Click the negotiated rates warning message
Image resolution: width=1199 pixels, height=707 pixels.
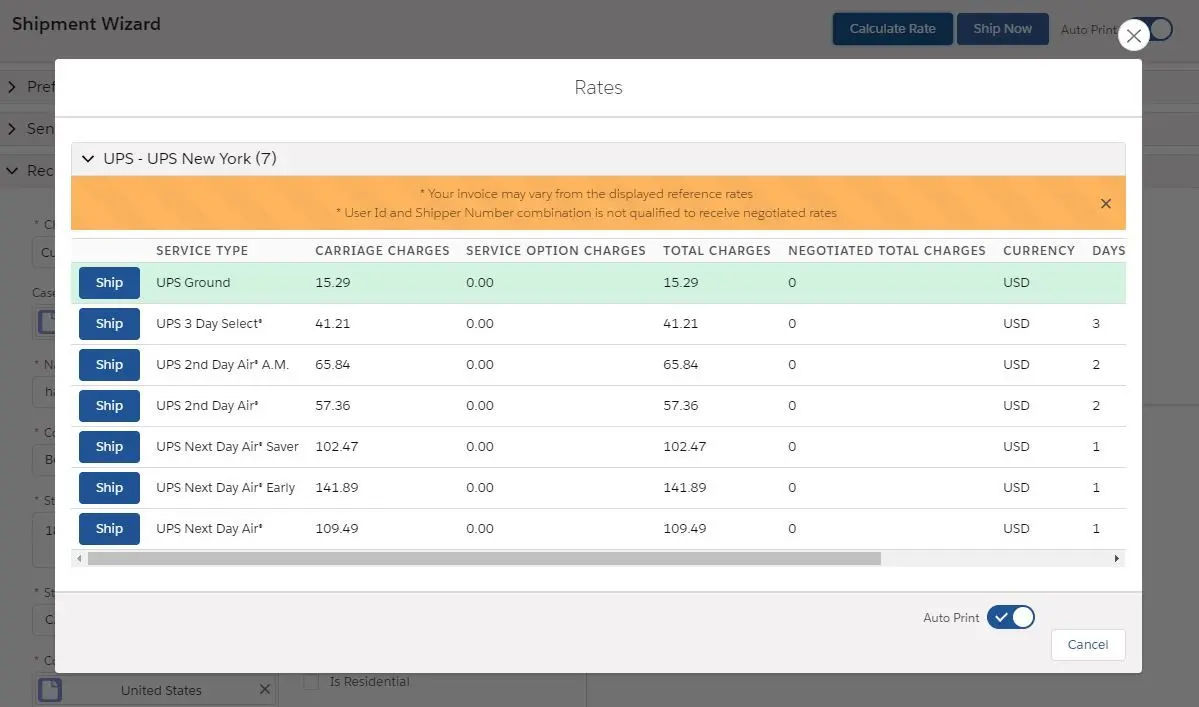[587, 213]
